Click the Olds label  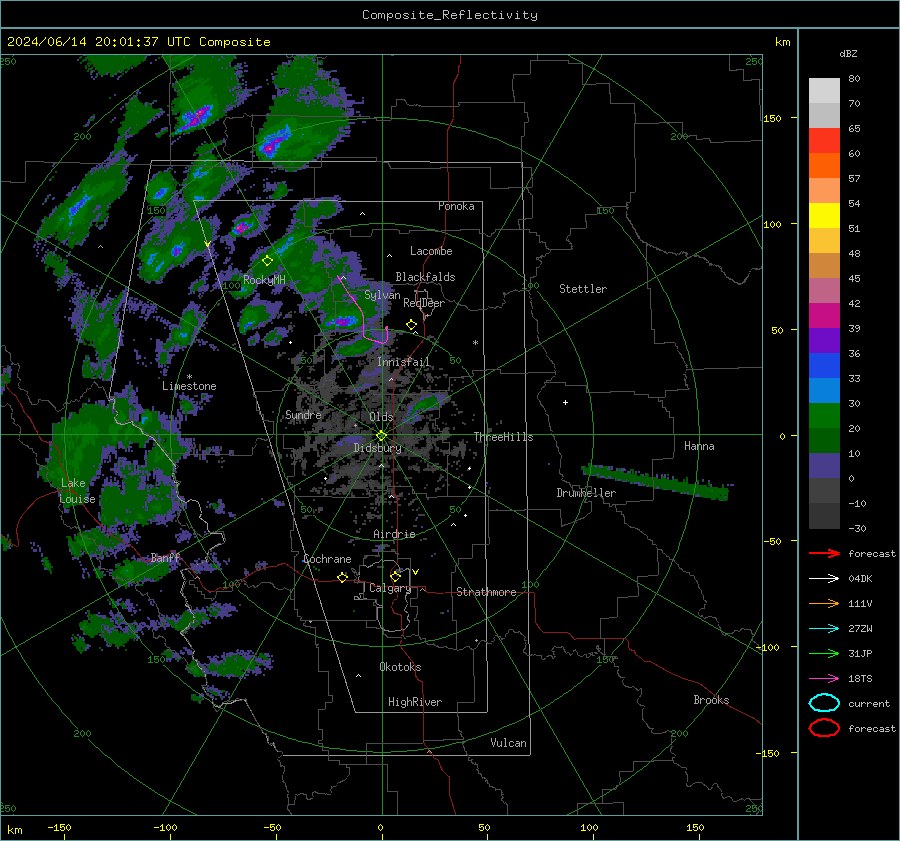[x=381, y=417]
